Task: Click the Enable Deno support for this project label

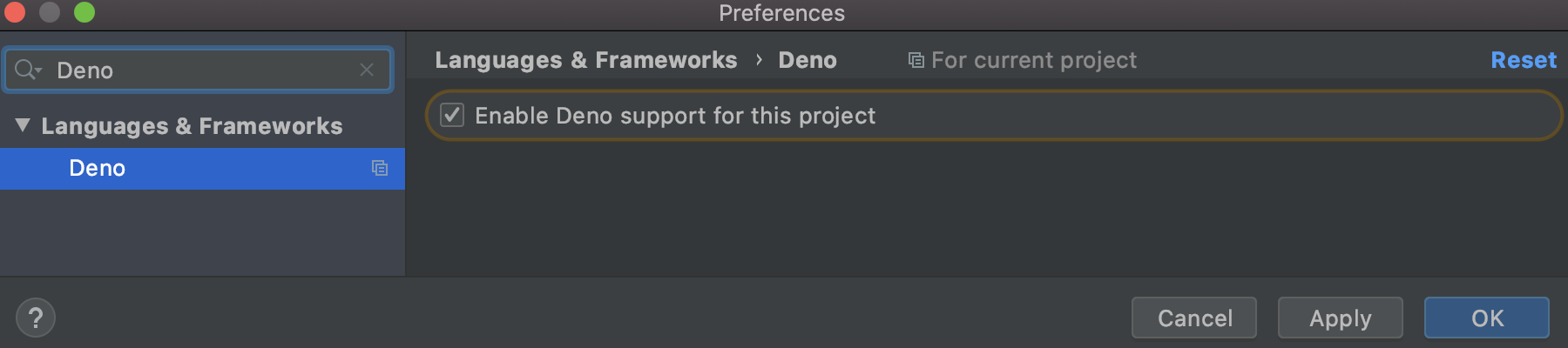Action: [x=675, y=116]
